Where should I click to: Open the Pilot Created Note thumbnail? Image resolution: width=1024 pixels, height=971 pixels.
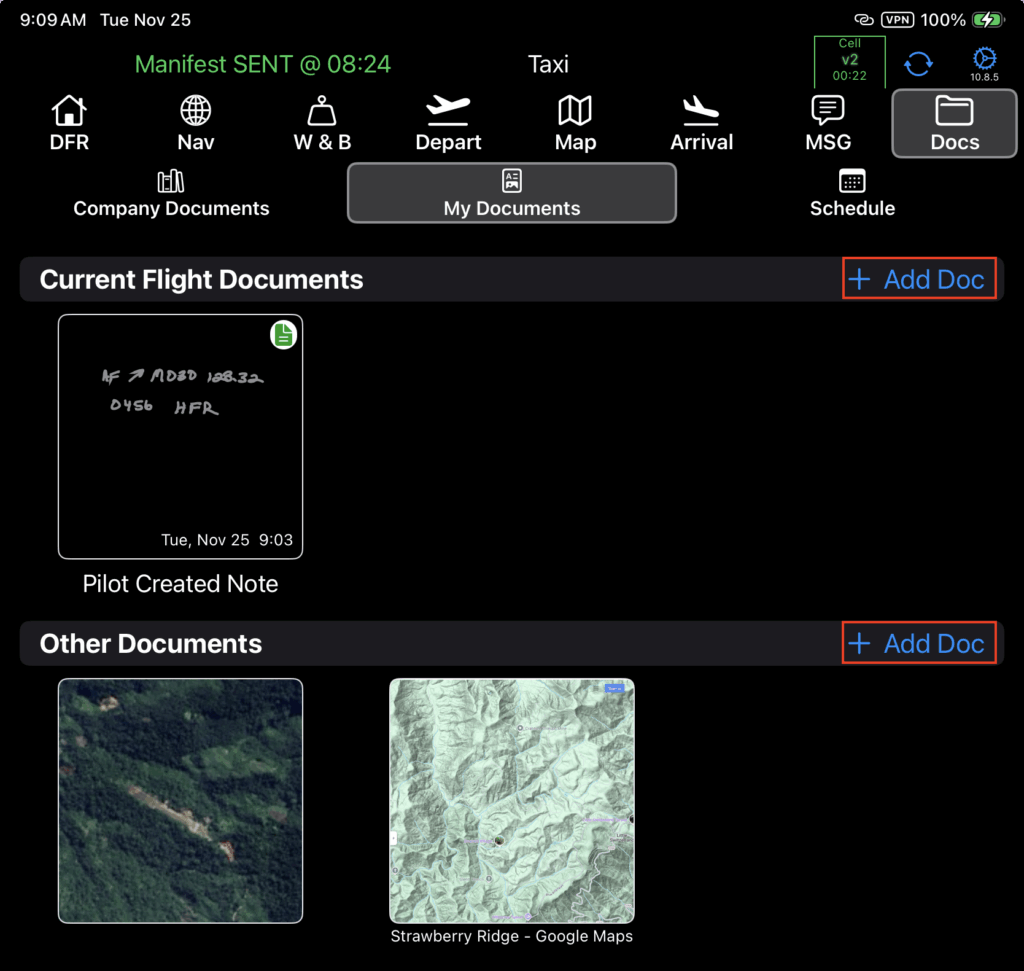180,437
